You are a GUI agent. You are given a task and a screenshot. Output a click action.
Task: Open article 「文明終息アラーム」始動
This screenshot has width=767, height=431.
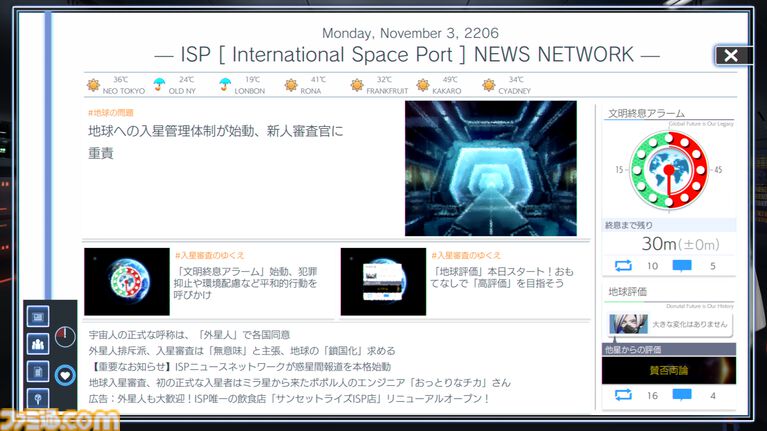pos(246,283)
